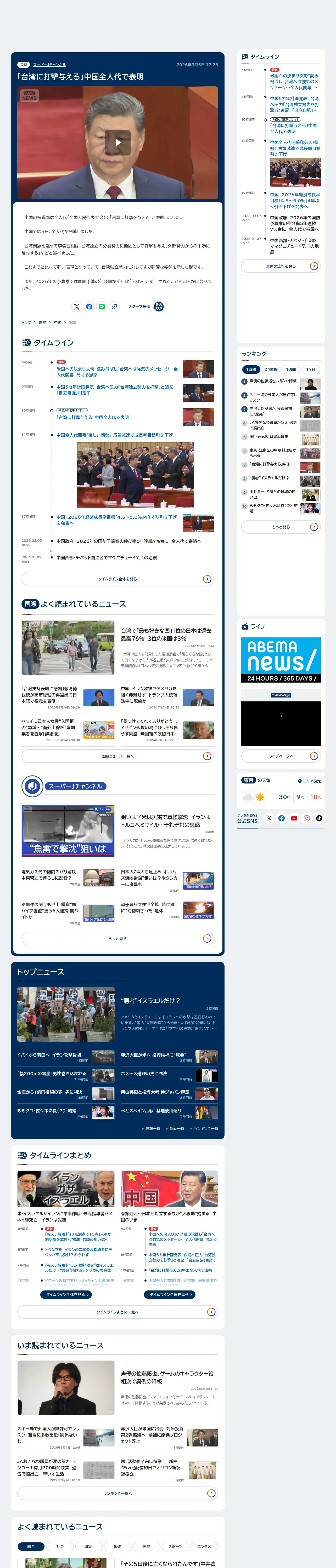The image size is (336, 1568).
Task: Click もっと見る under the ranking list
Action: click(281, 527)
